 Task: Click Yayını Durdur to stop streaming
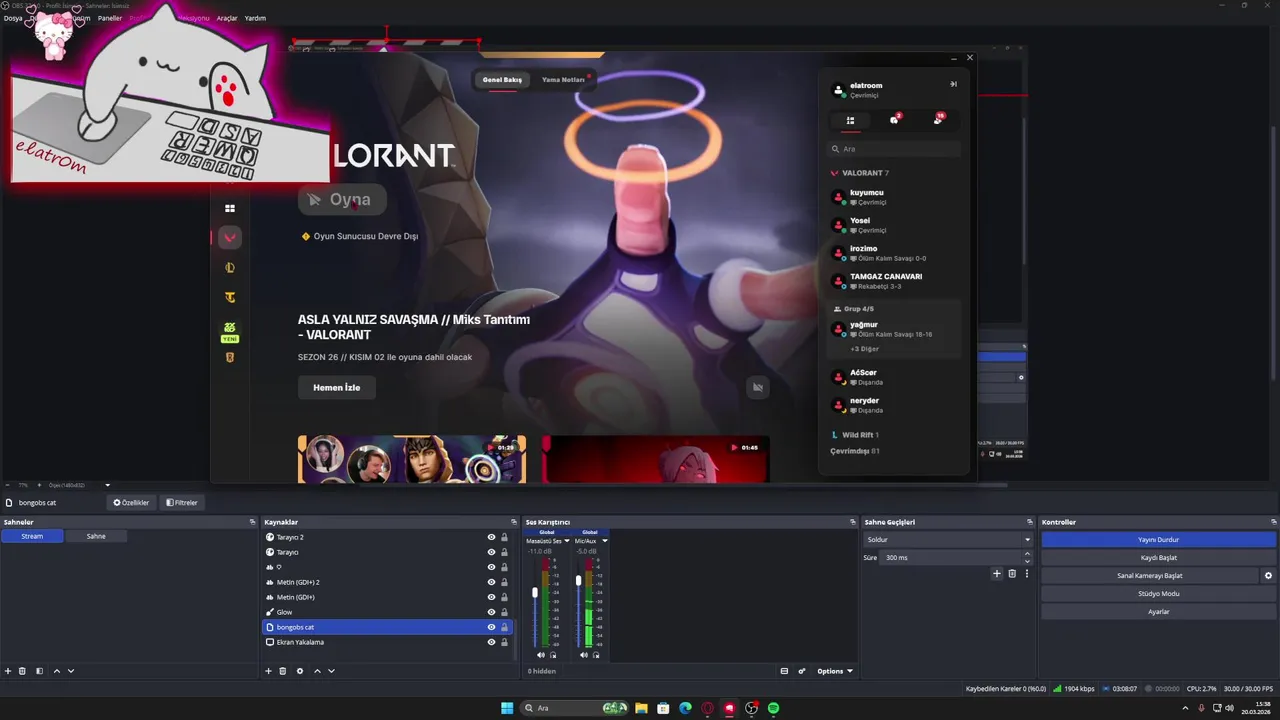click(1158, 539)
